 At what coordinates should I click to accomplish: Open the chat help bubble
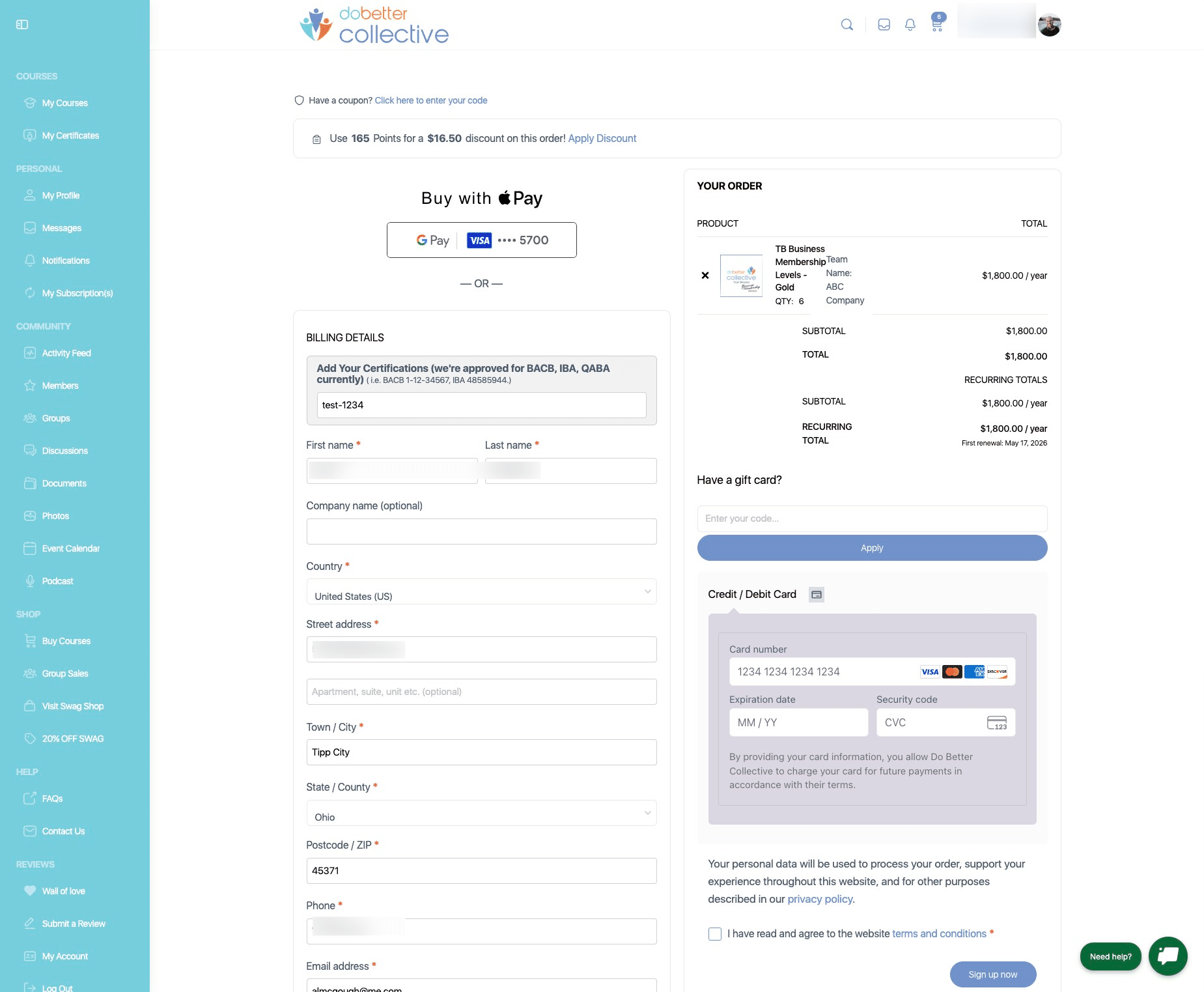[1168, 956]
